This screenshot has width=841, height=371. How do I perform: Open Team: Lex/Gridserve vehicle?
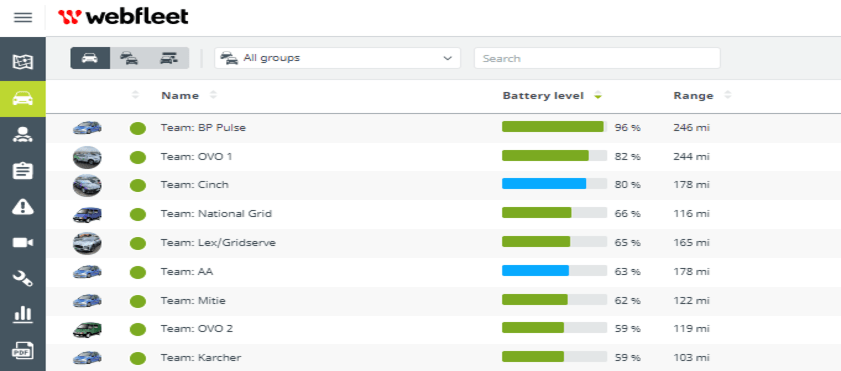point(218,243)
